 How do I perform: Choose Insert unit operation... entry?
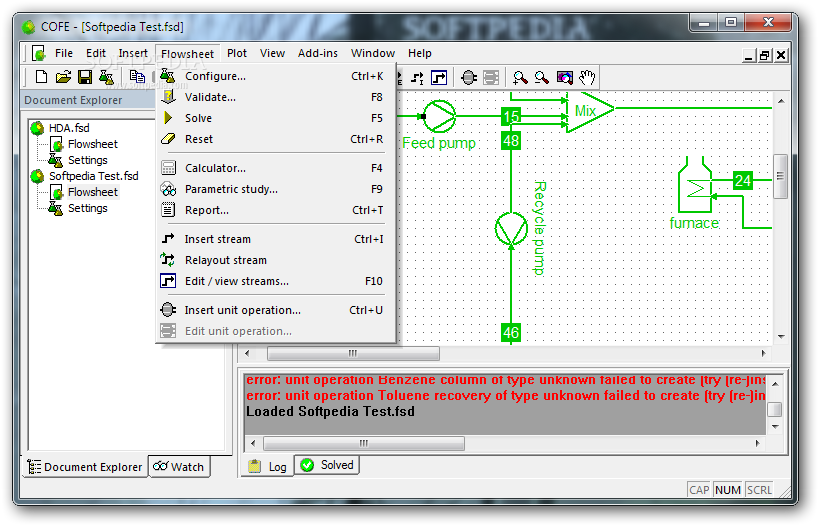tap(275, 310)
